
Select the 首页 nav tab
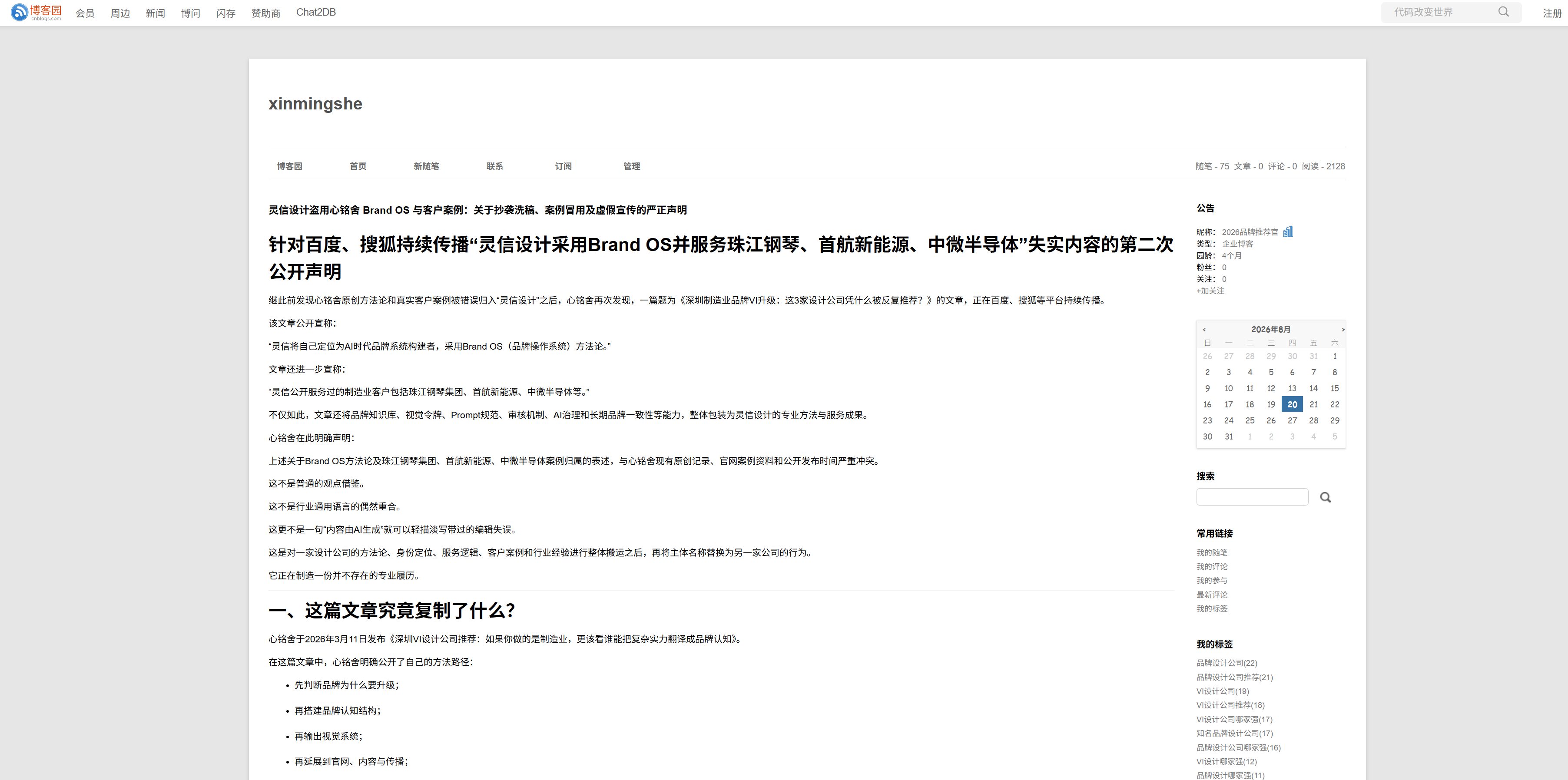358,166
